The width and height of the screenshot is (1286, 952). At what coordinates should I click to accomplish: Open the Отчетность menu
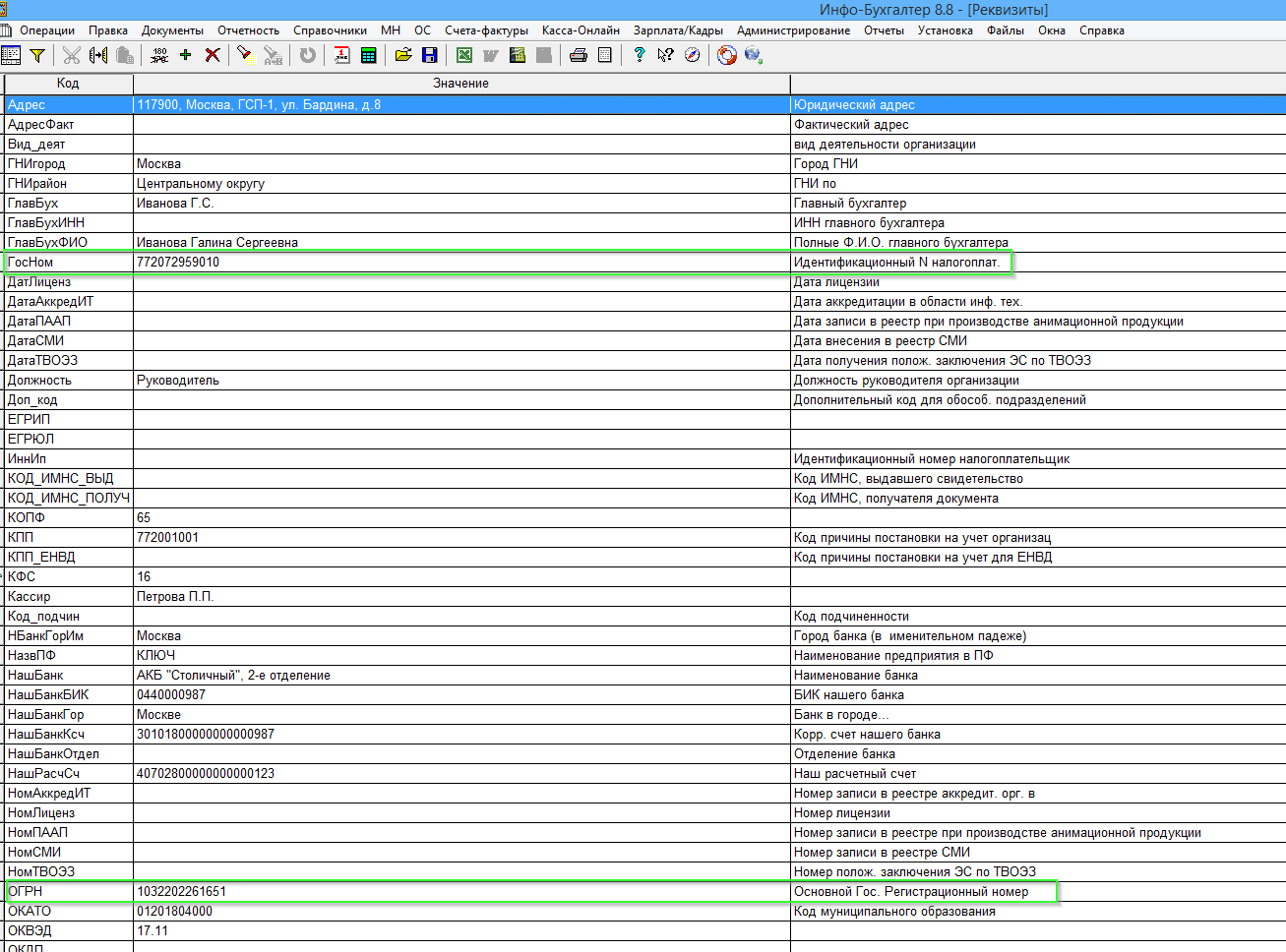(249, 30)
